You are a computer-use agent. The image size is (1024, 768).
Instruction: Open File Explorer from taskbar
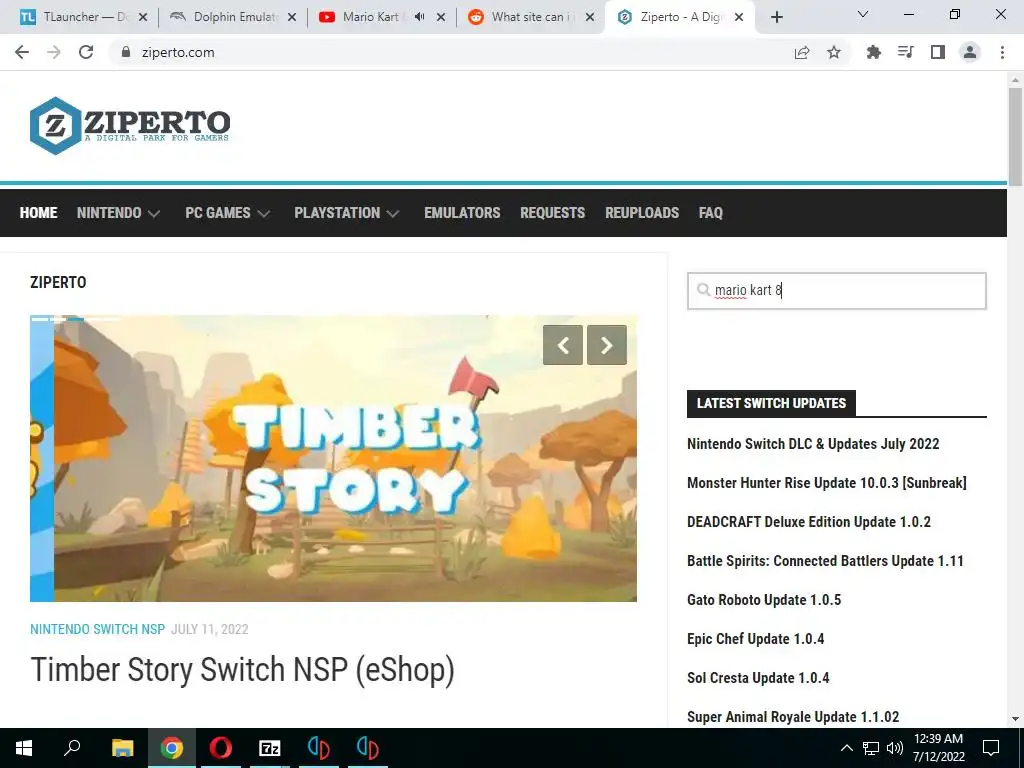coord(122,748)
